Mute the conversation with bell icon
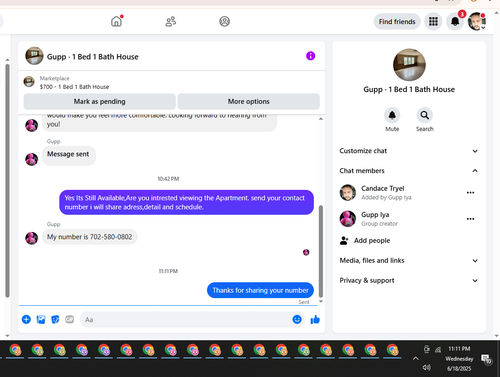Viewport: 500px width, 377px height. tap(392, 115)
